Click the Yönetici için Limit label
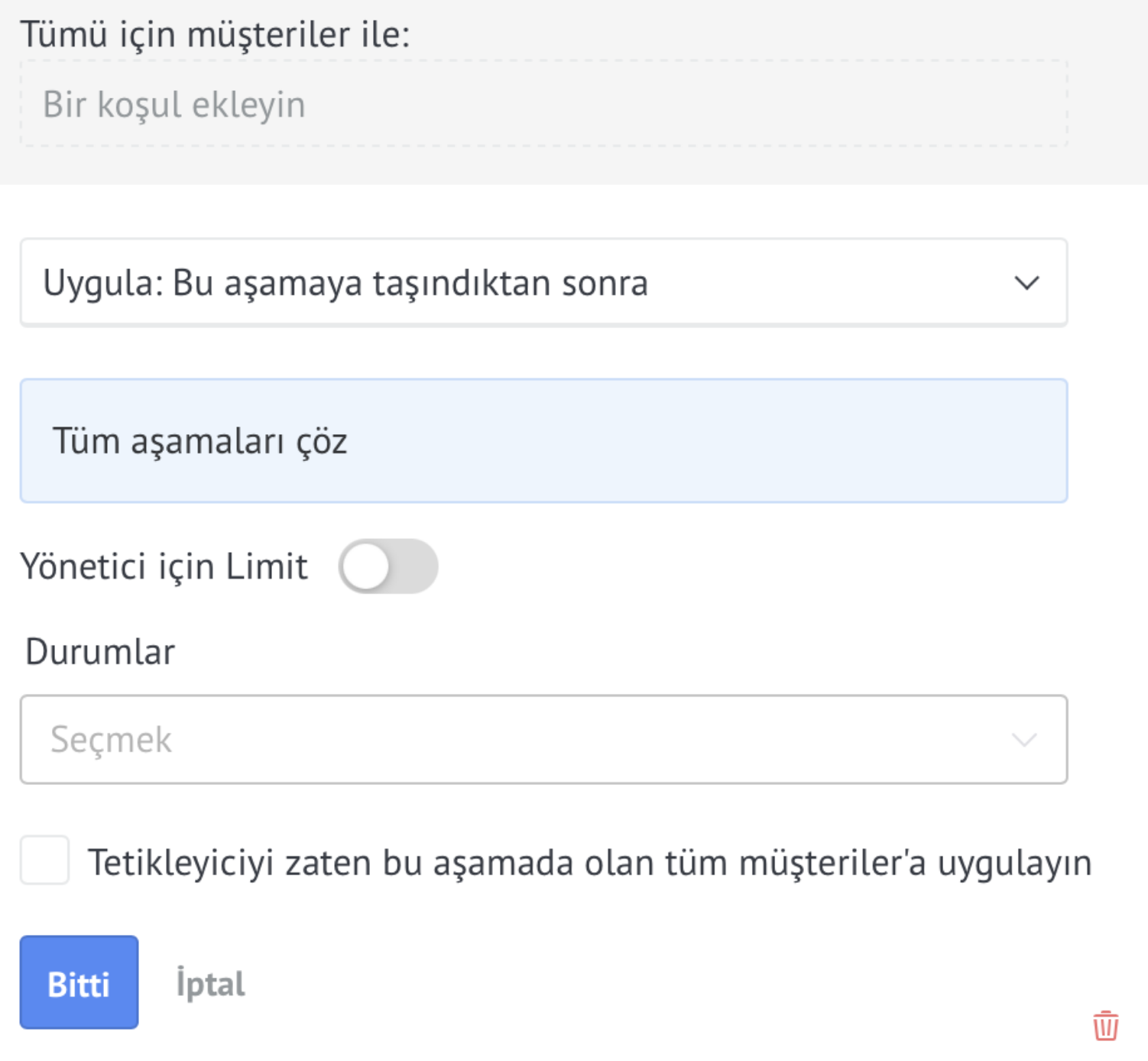 point(164,566)
